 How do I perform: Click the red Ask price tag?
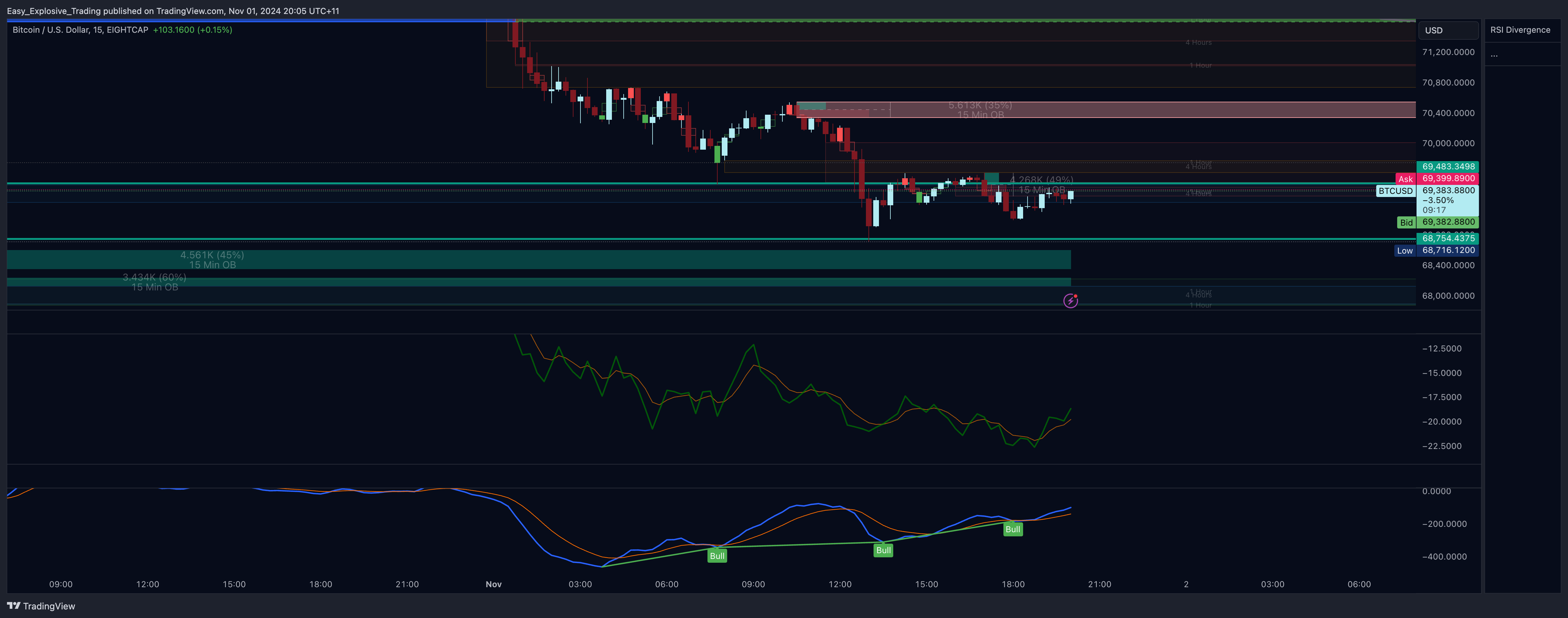(x=1437, y=178)
